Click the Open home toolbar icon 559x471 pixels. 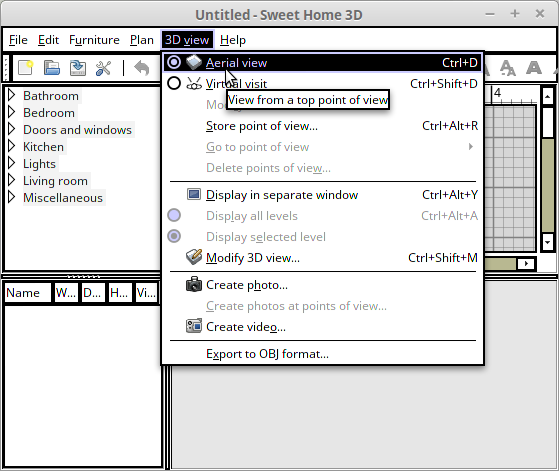(x=52, y=68)
